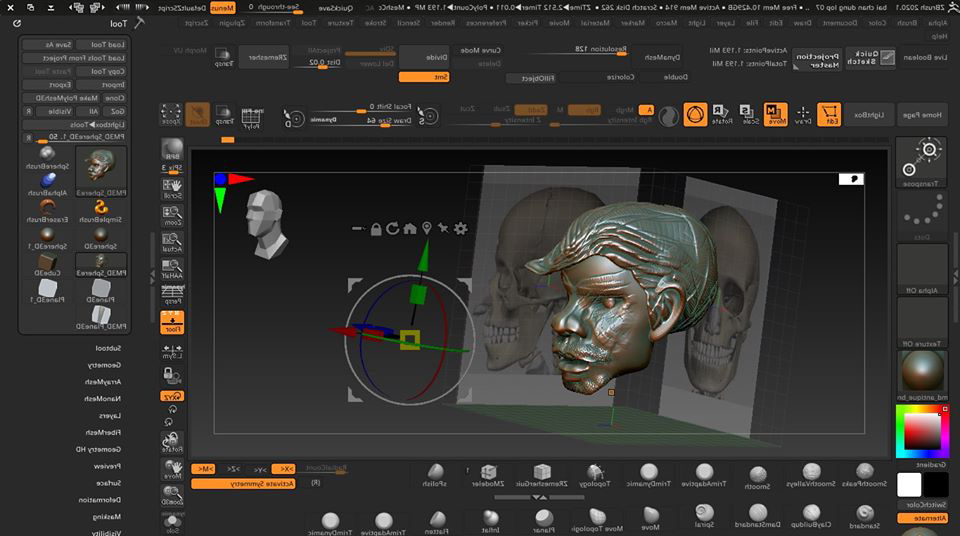Toggle the Gizmo 3D icon

click(x=695, y=115)
